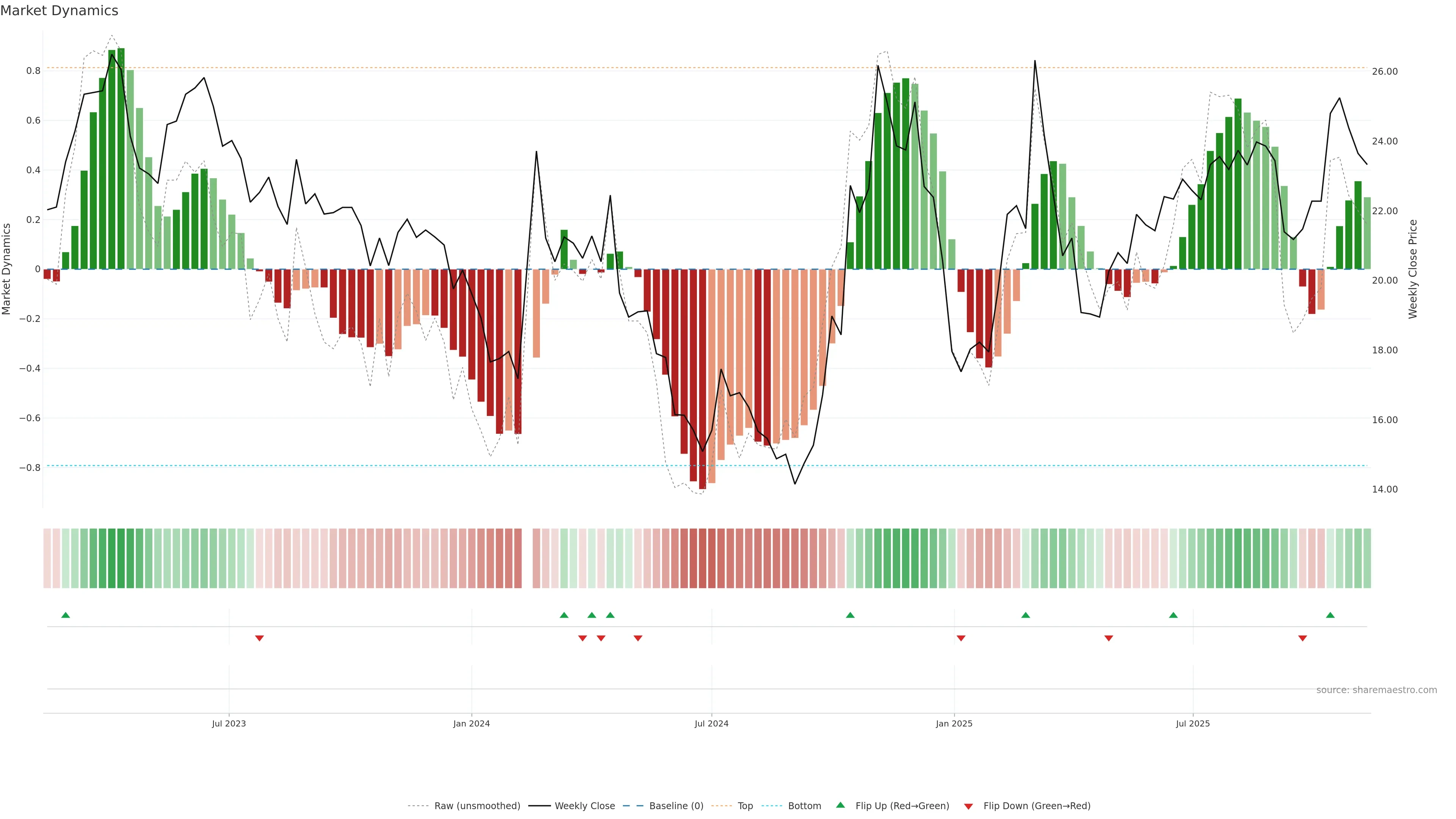Click the Weekly Close Price axis title
The image size is (1456, 819).
click(x=1412, y=269)
